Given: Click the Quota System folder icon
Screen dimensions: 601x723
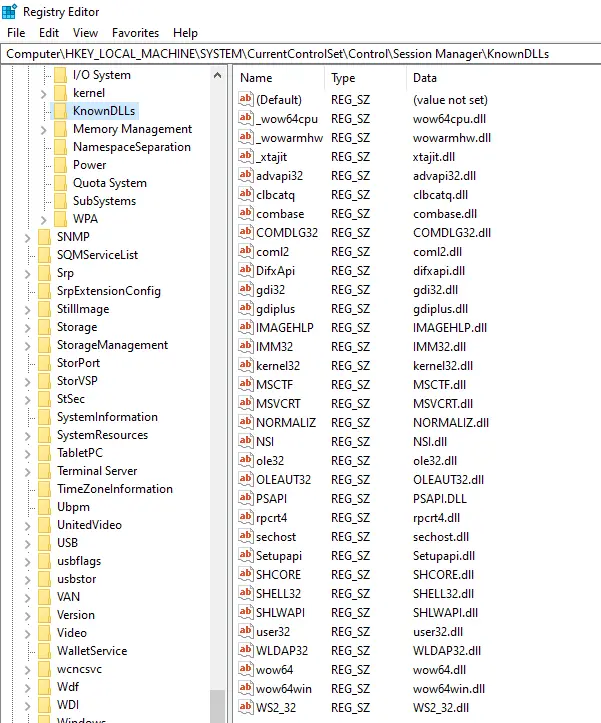Looking at the screenshot, I should (x=60, y=183).
